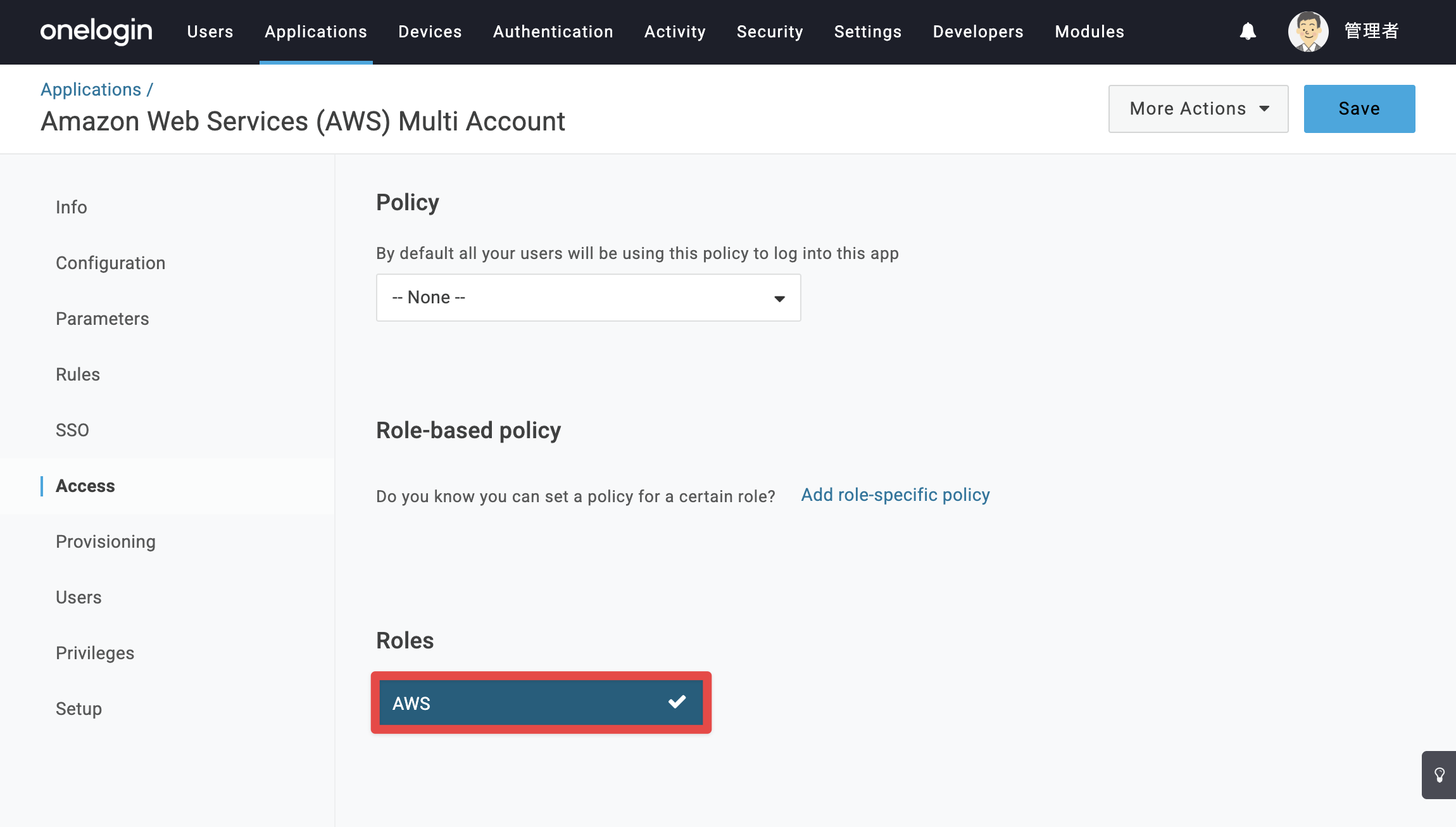The height and width of the screenshot is (827, 1456).
Task: Expand the More Actions dropdown
Action: tap(1198, 109)
